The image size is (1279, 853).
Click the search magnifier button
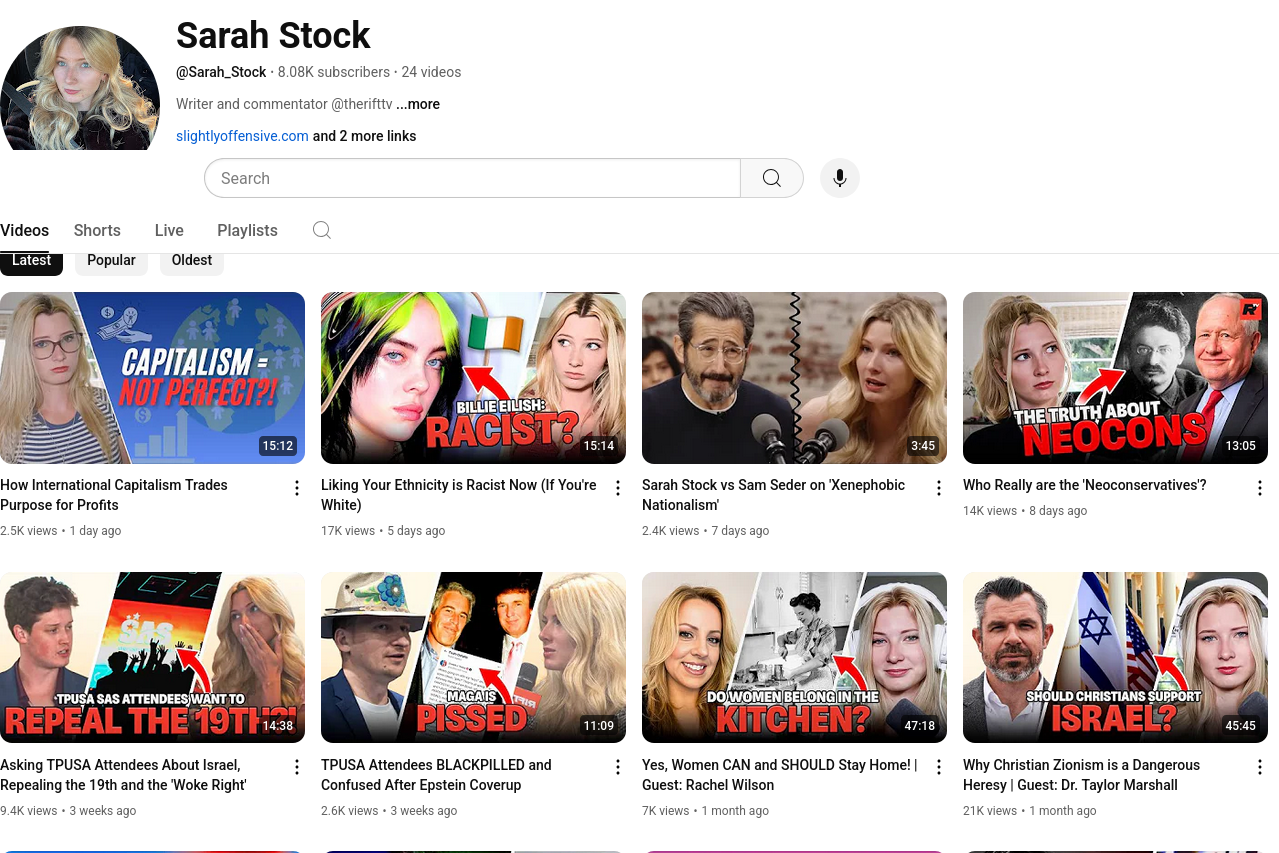772,178
